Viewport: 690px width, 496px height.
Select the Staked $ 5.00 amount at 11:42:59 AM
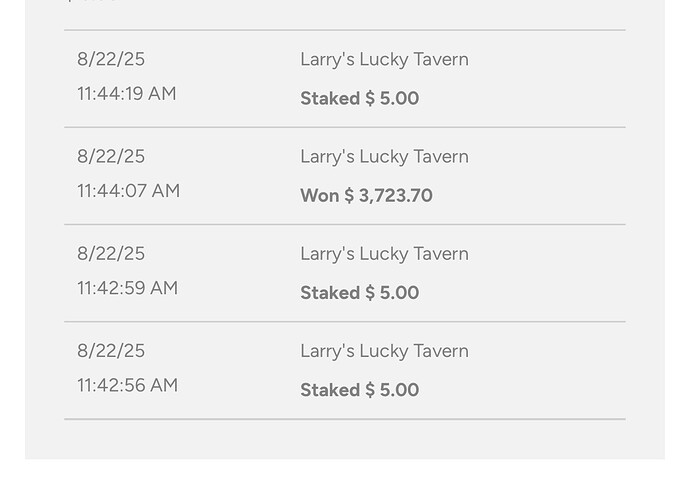[x=359, y=292]
